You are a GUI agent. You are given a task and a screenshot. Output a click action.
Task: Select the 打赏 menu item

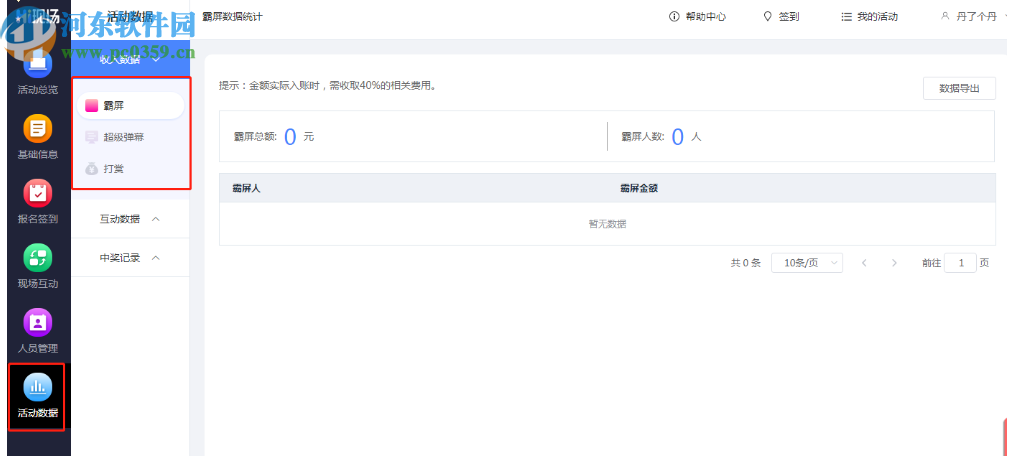pyautogui.click(x=130, y=169)
